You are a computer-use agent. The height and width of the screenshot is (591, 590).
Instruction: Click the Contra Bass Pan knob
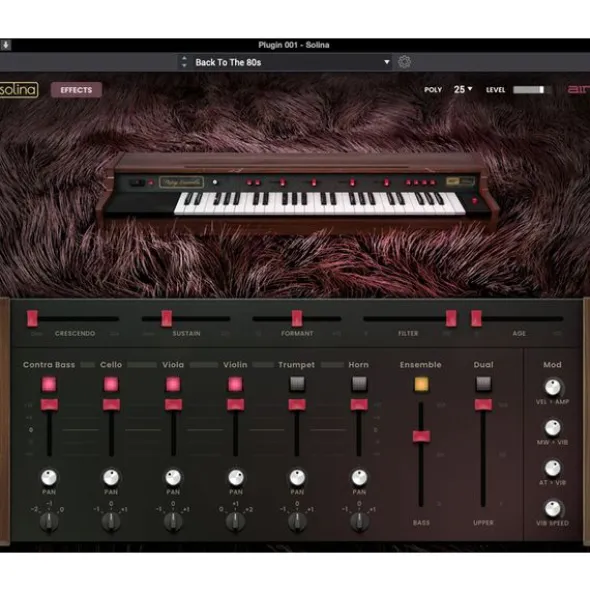click(49, 477)
